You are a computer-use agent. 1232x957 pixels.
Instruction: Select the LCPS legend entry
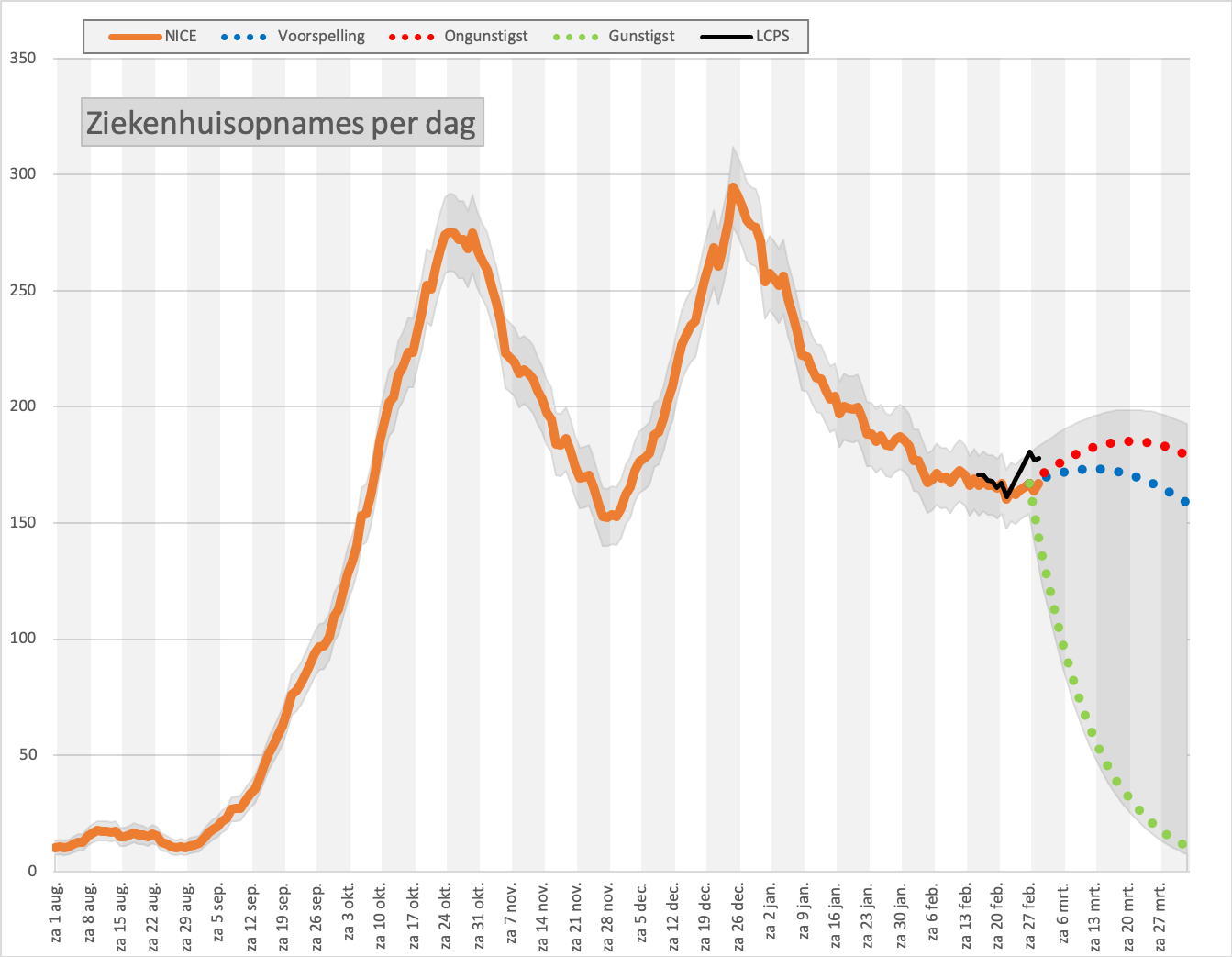(x=745, y=37)
